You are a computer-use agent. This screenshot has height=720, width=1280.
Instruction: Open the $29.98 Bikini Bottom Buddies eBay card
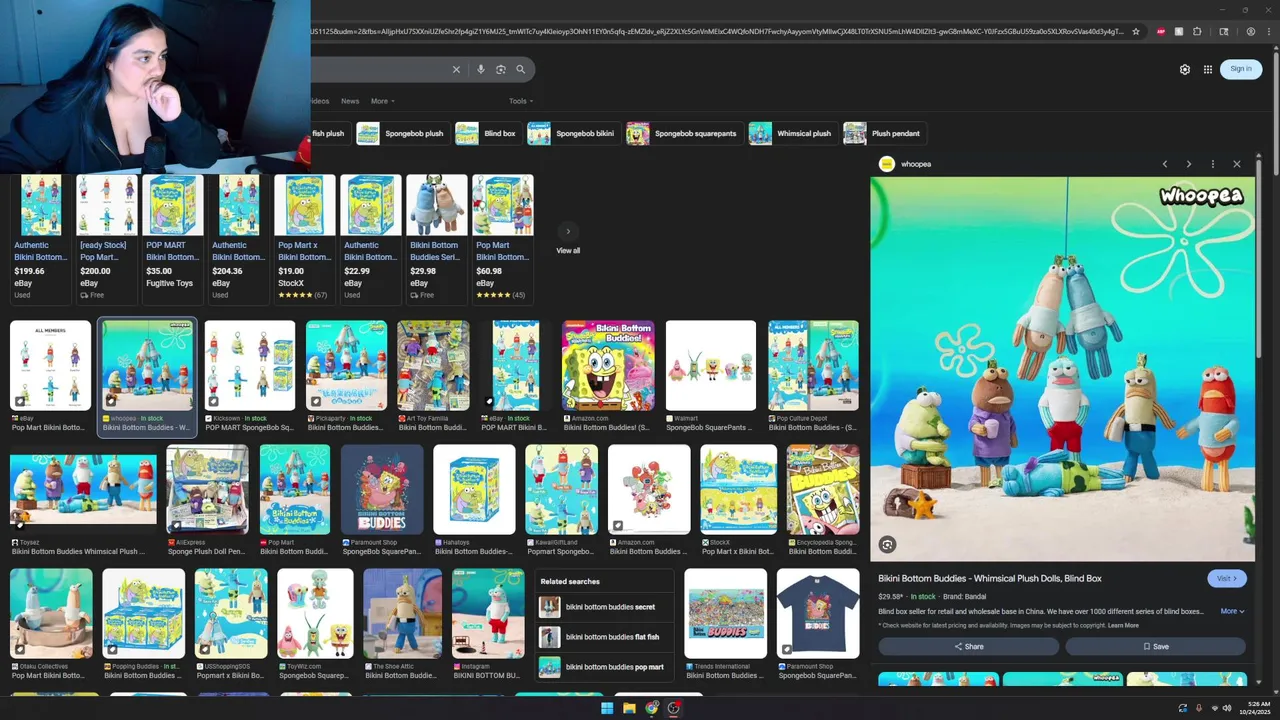tap(436, 238)
